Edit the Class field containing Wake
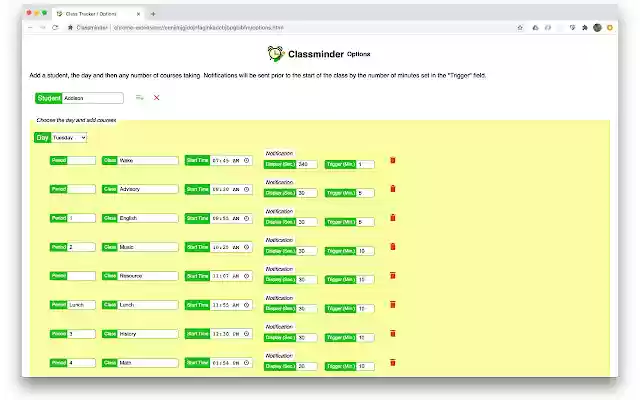Image resolution: width=640 pixels, height=400 pixels. point(148,160)
